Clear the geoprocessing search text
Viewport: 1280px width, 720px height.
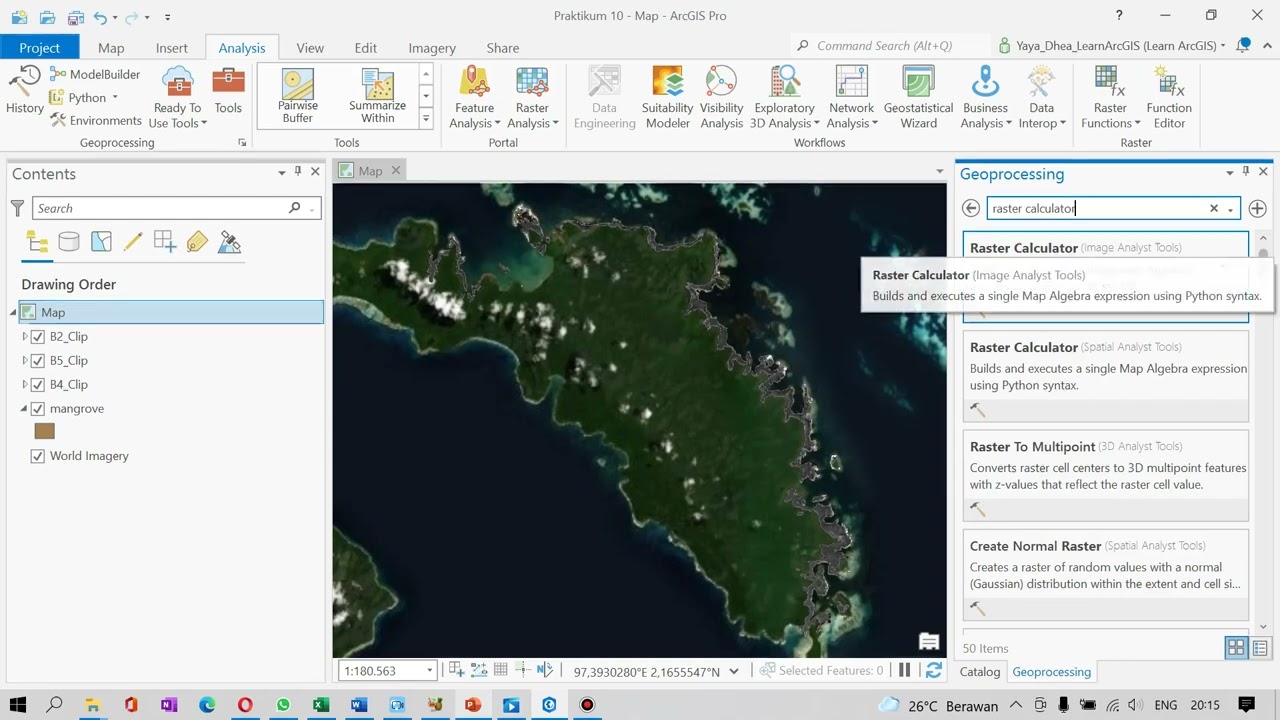click(1214, 208)
